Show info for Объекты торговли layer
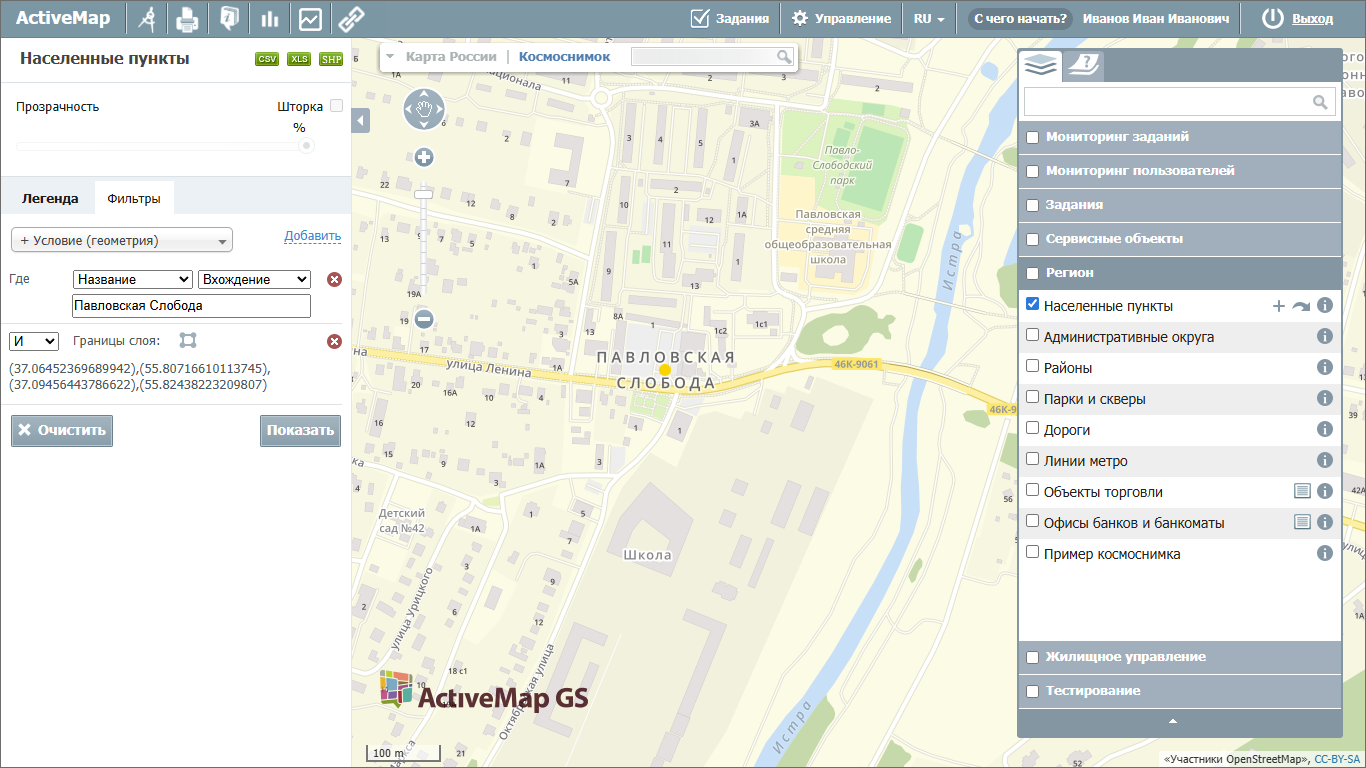 1325,491
